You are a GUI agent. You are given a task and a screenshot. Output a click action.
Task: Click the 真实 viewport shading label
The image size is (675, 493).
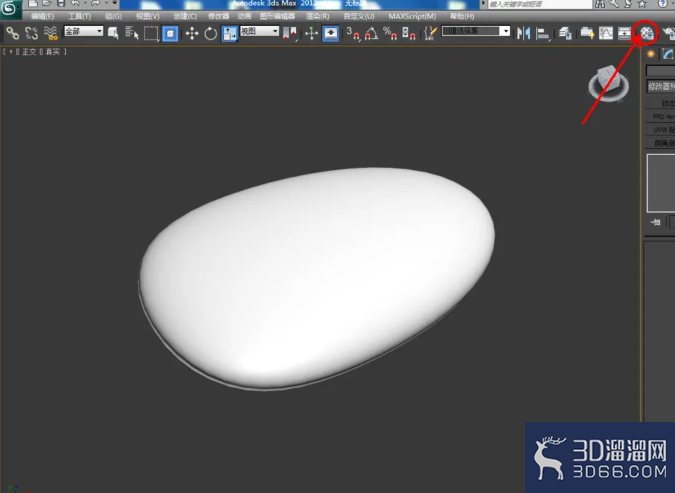click(53, 52)
